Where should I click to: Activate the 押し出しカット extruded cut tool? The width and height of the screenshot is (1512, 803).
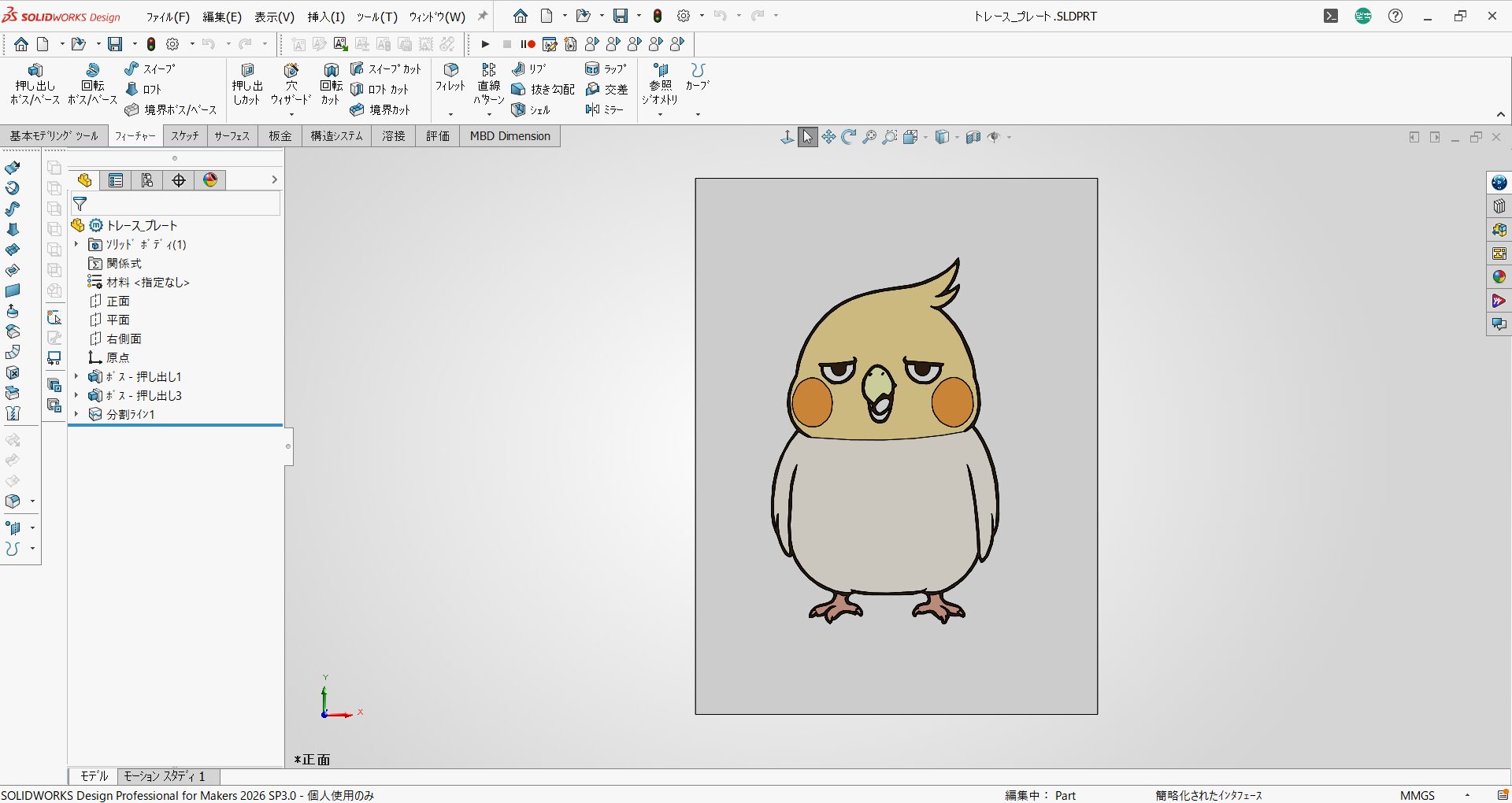pos(247,83)
